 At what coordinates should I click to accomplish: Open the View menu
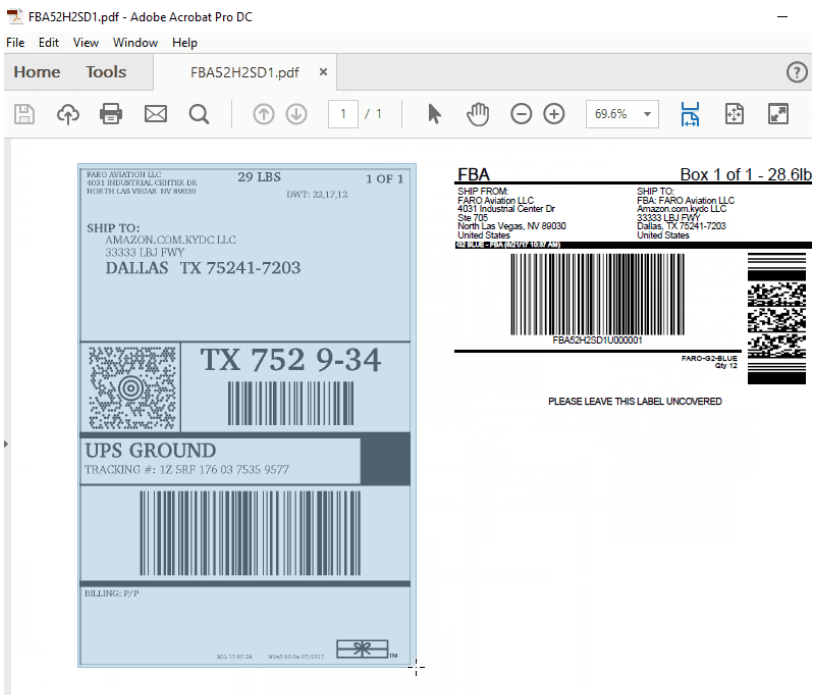point(86,43)
